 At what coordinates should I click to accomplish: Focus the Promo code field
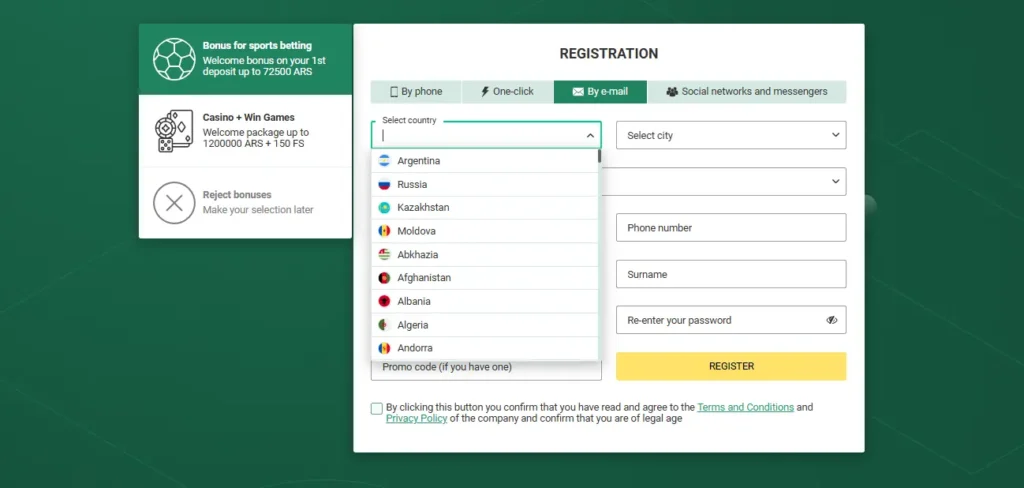pos(486,368)
